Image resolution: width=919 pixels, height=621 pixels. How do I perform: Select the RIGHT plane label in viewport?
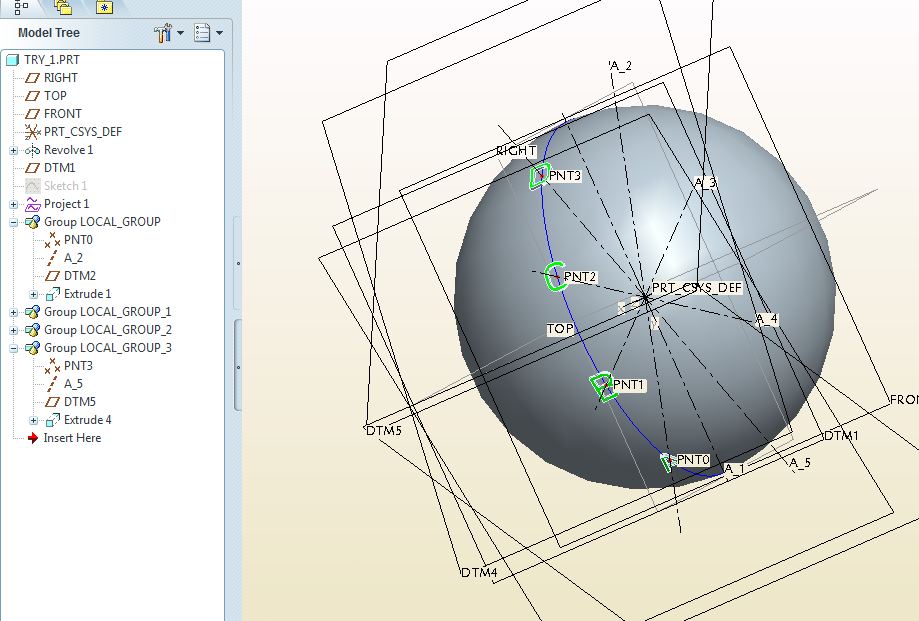(x=516, y=151)
